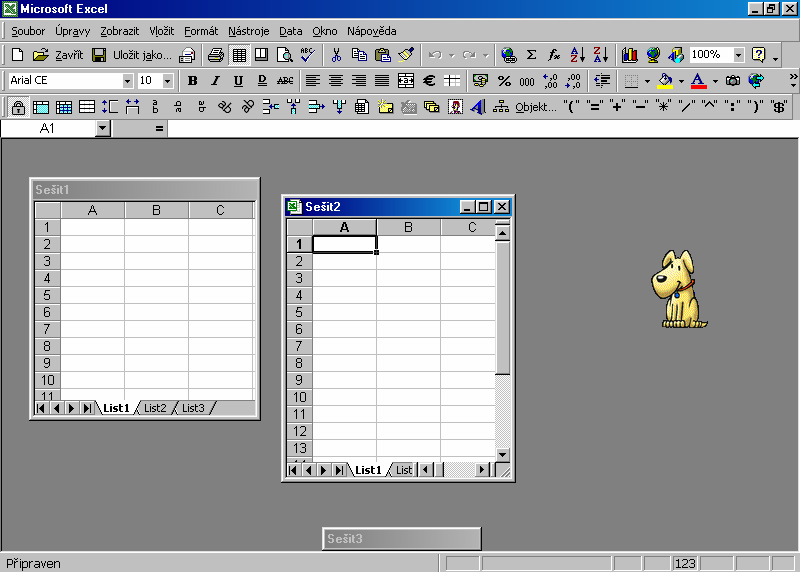This screenshot has width=800, height=572.
Task: Open the Formát menu
Action: point(201,31)
